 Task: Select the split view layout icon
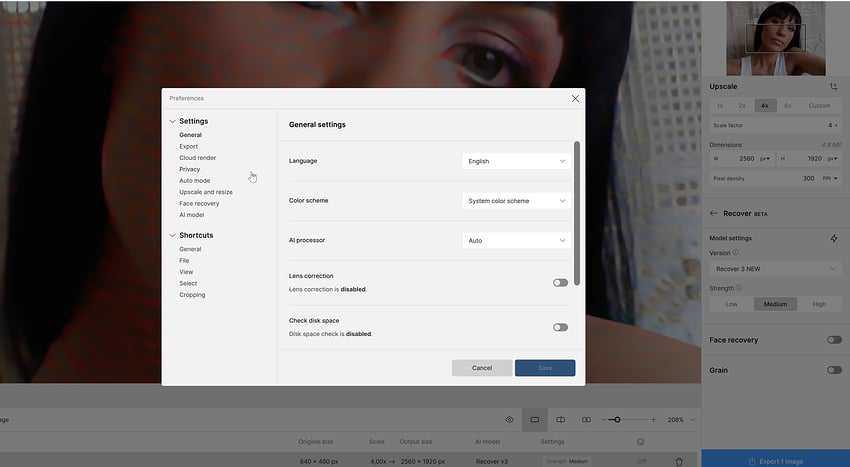(x=561, y=419)
